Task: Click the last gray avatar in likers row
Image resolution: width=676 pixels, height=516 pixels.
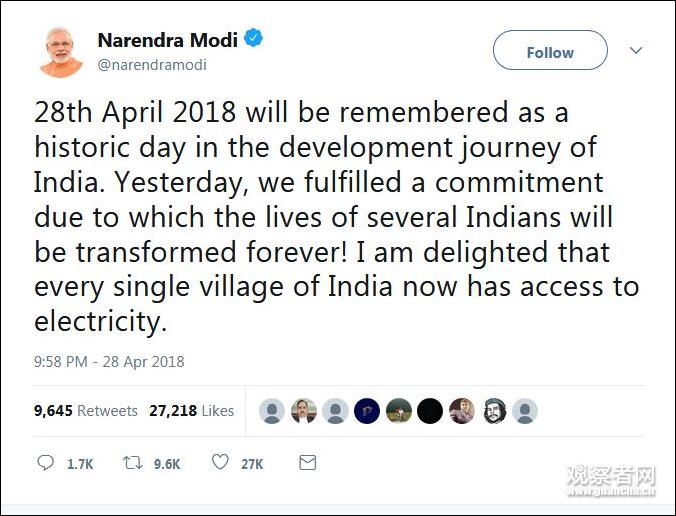Action: (525, 411)
